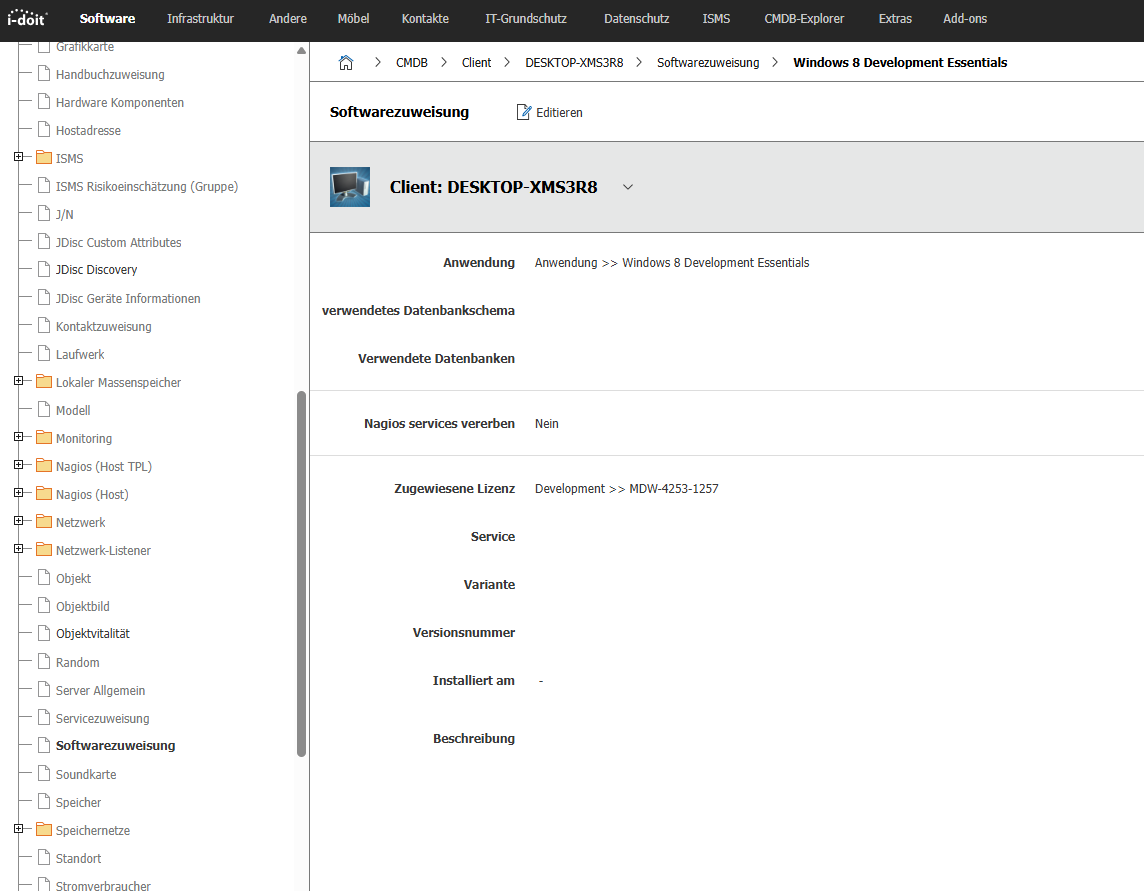Click the Softwarezuweisung page icon in tree
This screenshot has width=1144, height=891.
43,746
